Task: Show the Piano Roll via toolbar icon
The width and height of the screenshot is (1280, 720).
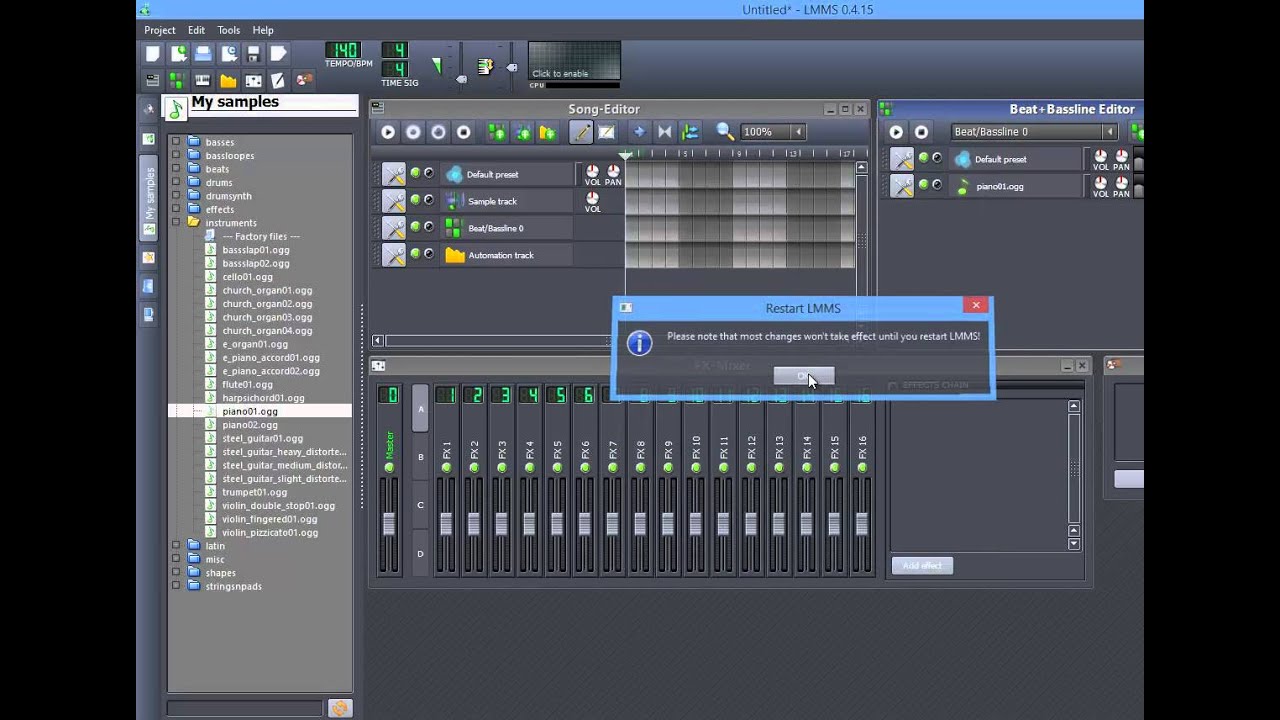Action: point(203,80)
